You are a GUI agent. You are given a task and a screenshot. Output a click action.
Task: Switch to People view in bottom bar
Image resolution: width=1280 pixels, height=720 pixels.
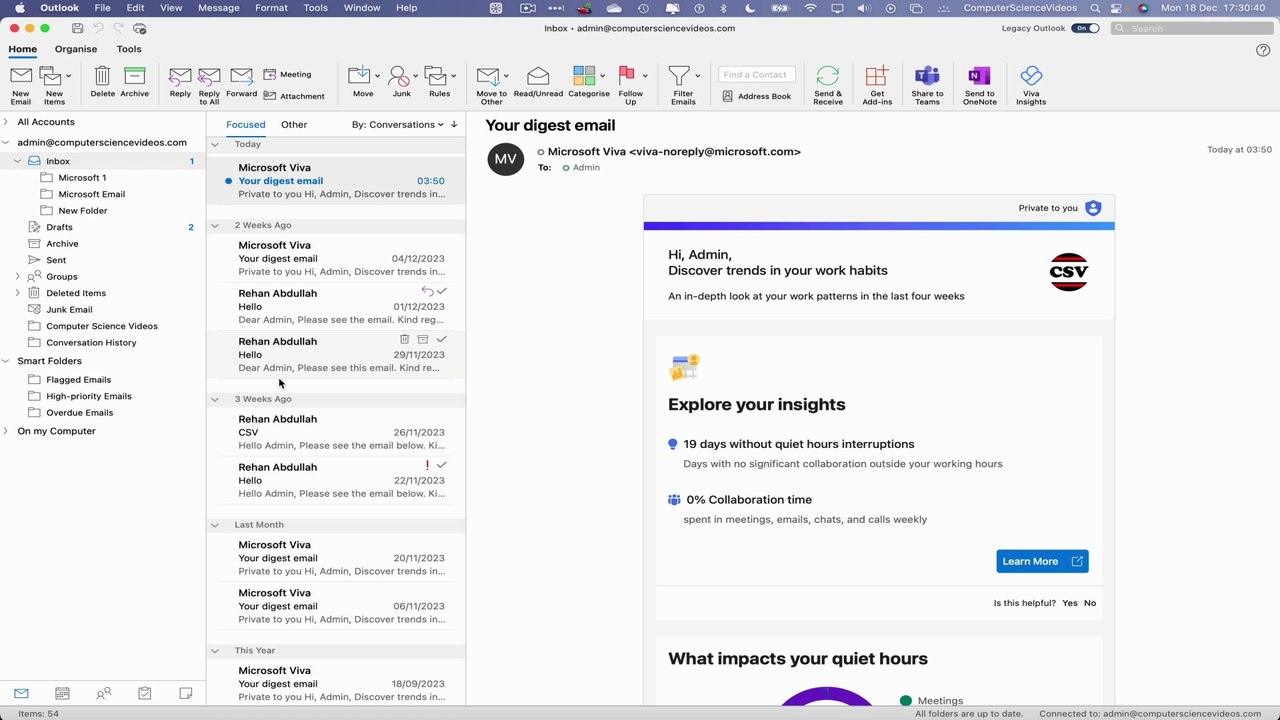click(x=103, y=693)
